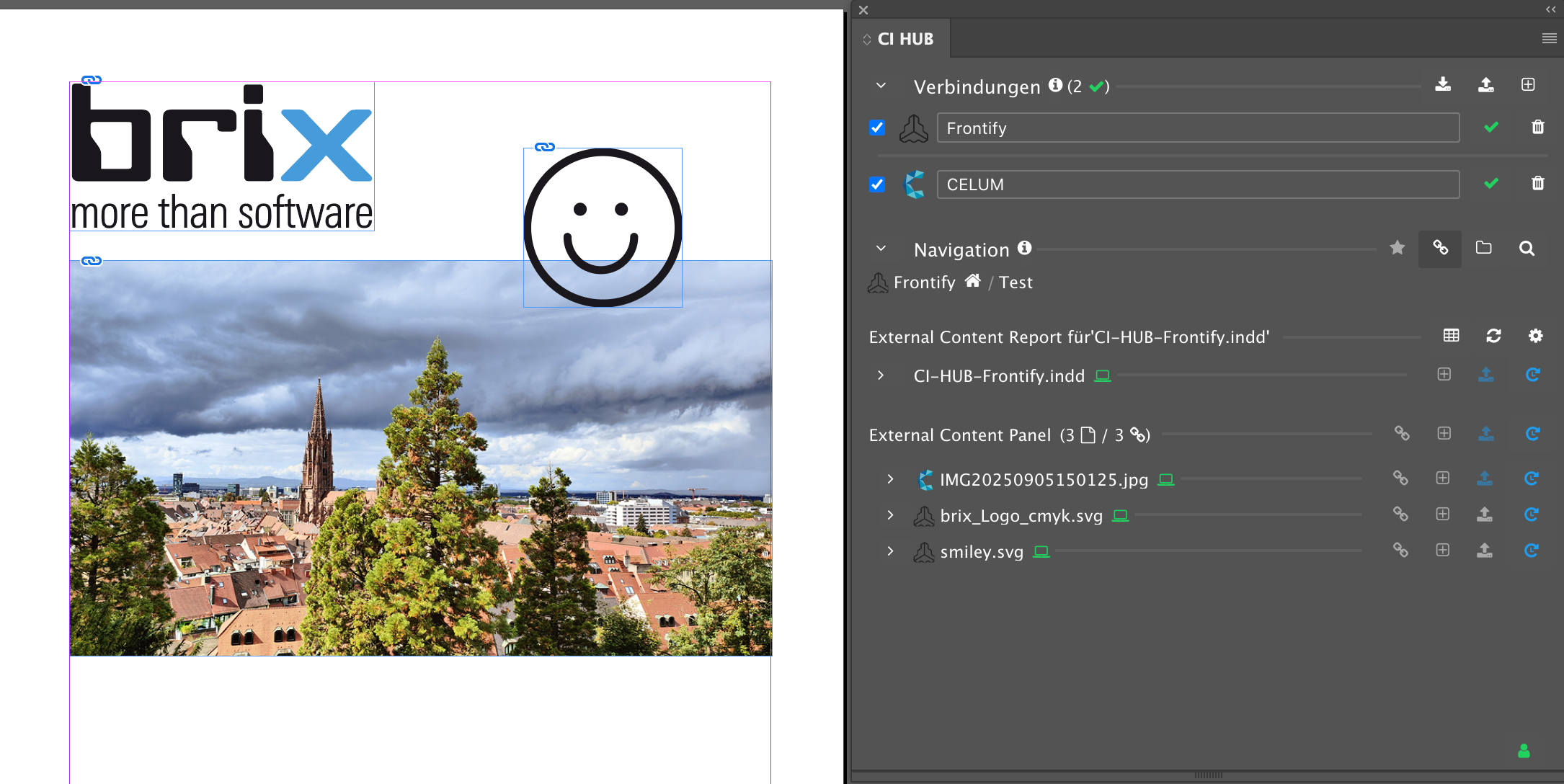Show the report table view icon
This screenshot has width=1564, height=784.
tap(1451, 336)
